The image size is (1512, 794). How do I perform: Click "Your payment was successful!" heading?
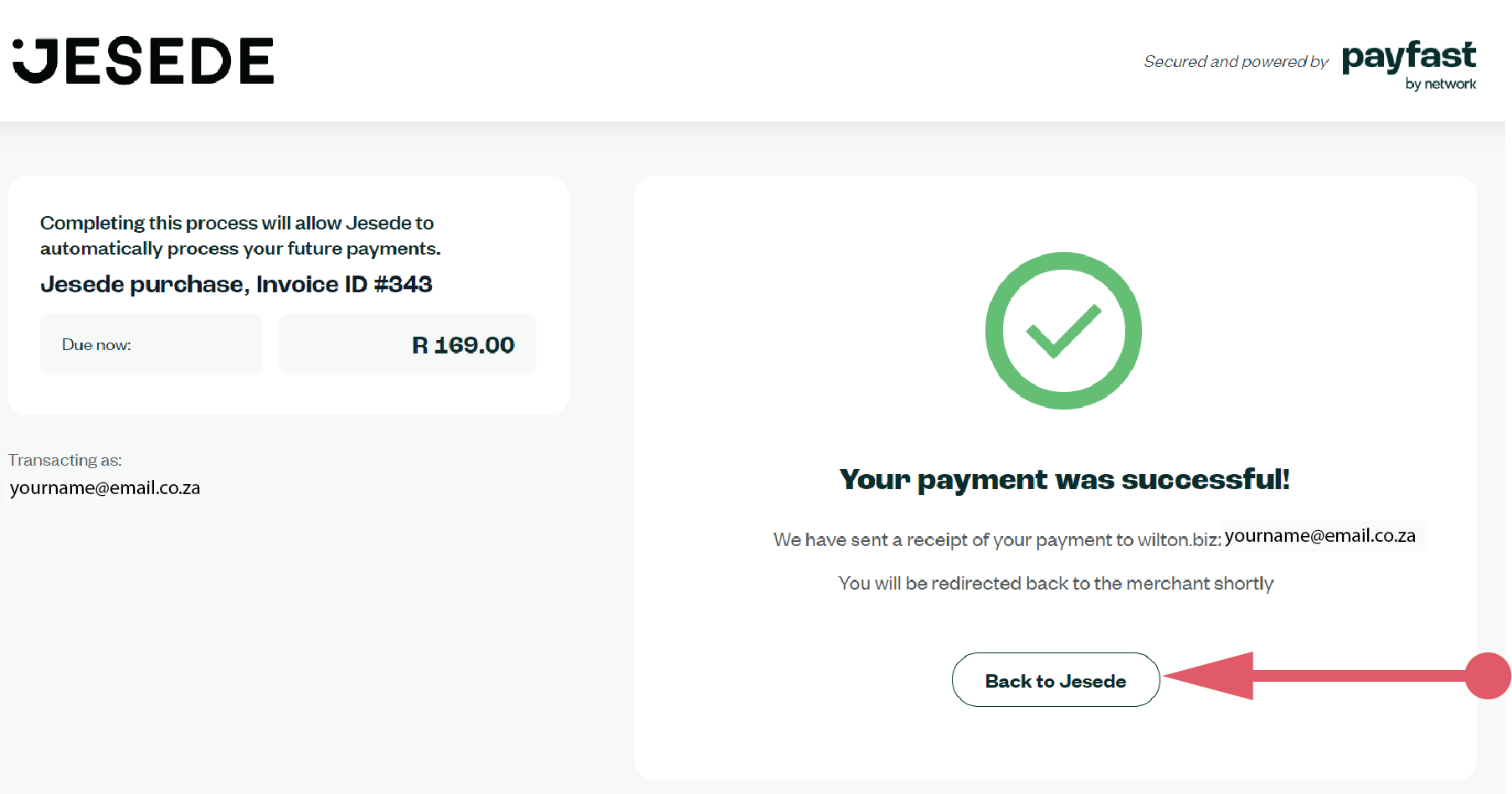(x=1064, y=480)
